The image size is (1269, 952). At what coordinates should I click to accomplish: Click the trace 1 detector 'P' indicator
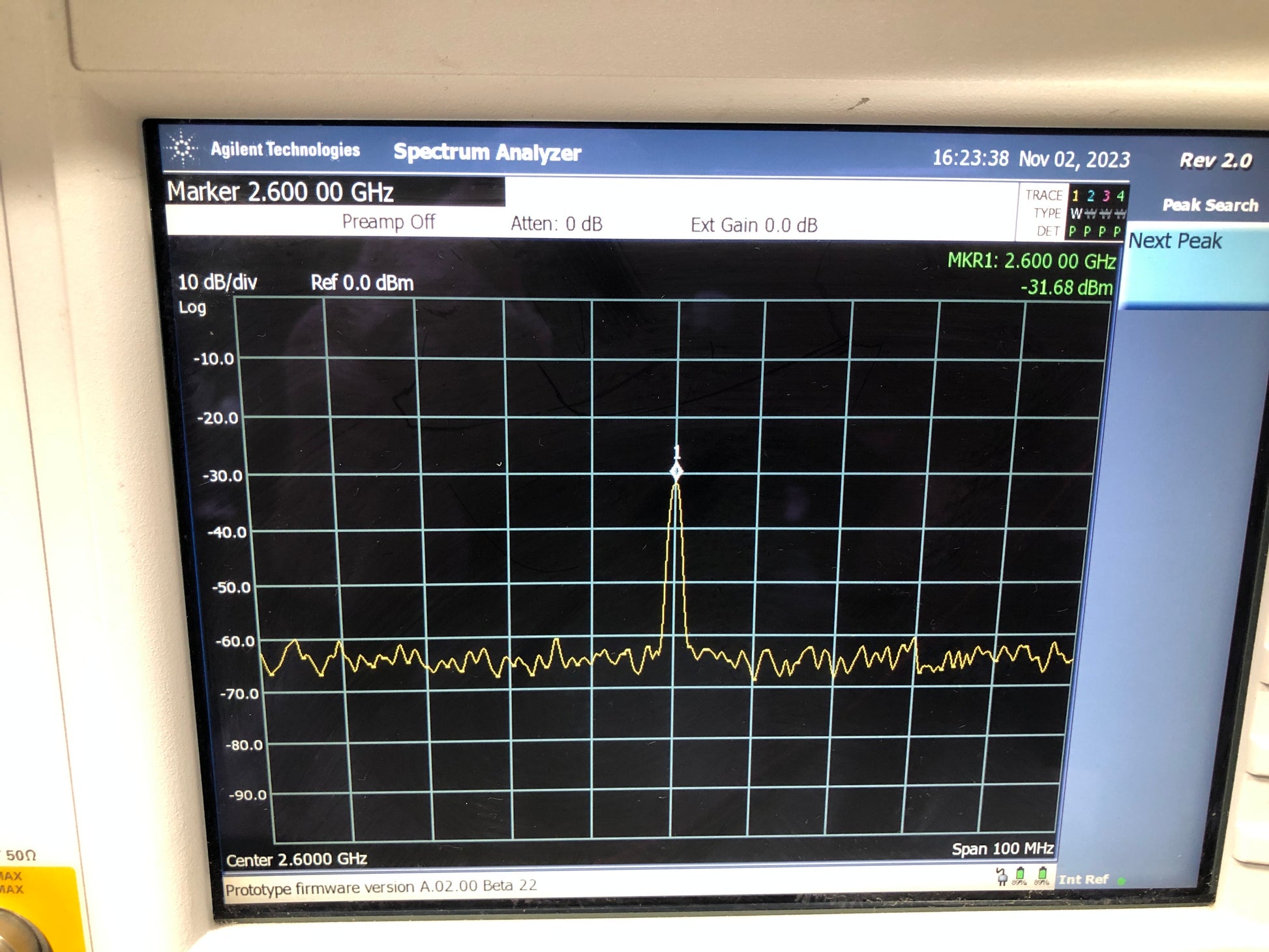coord(1073,231)
